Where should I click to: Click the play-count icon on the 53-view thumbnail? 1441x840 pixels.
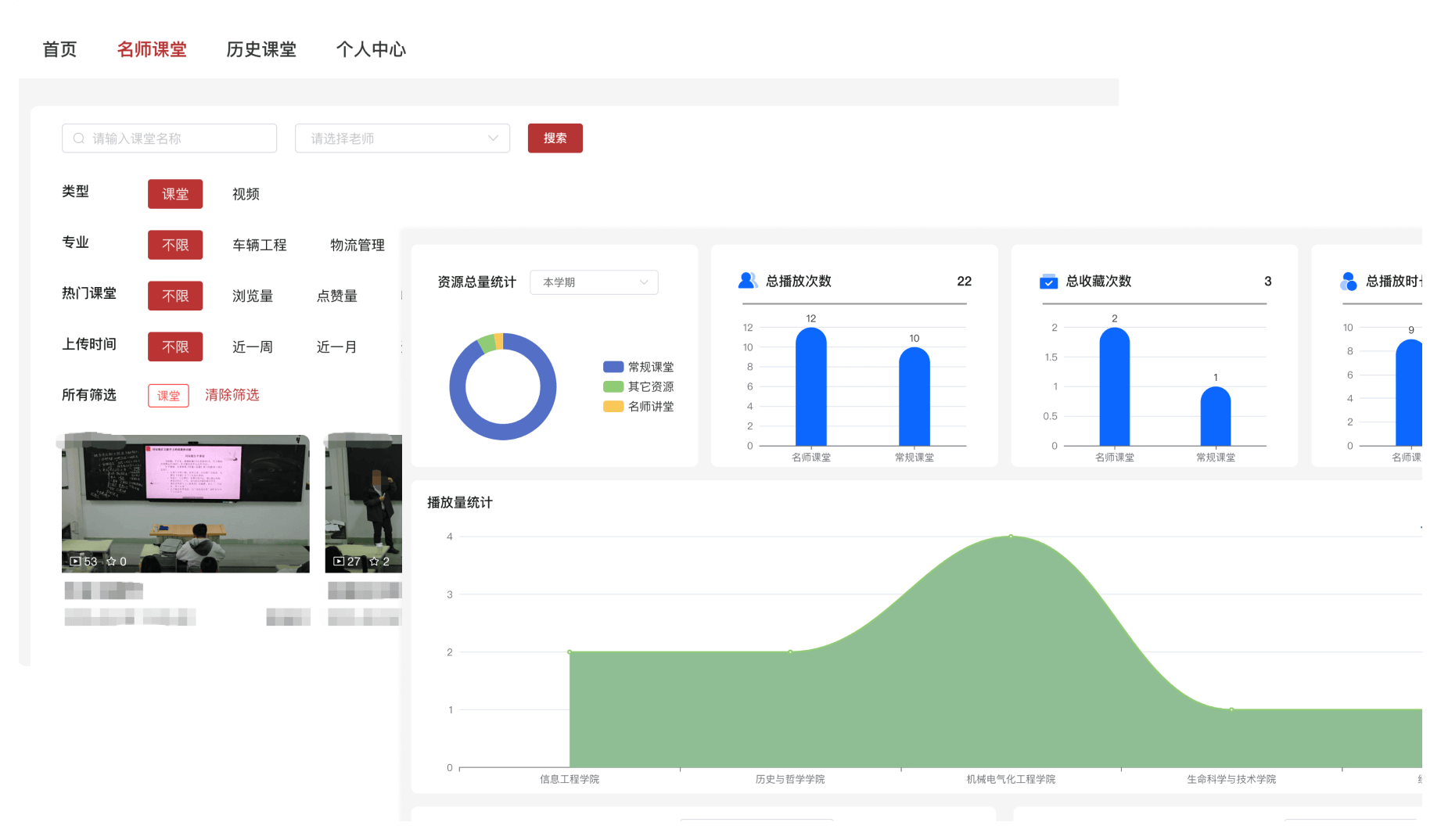coord(74,562)
